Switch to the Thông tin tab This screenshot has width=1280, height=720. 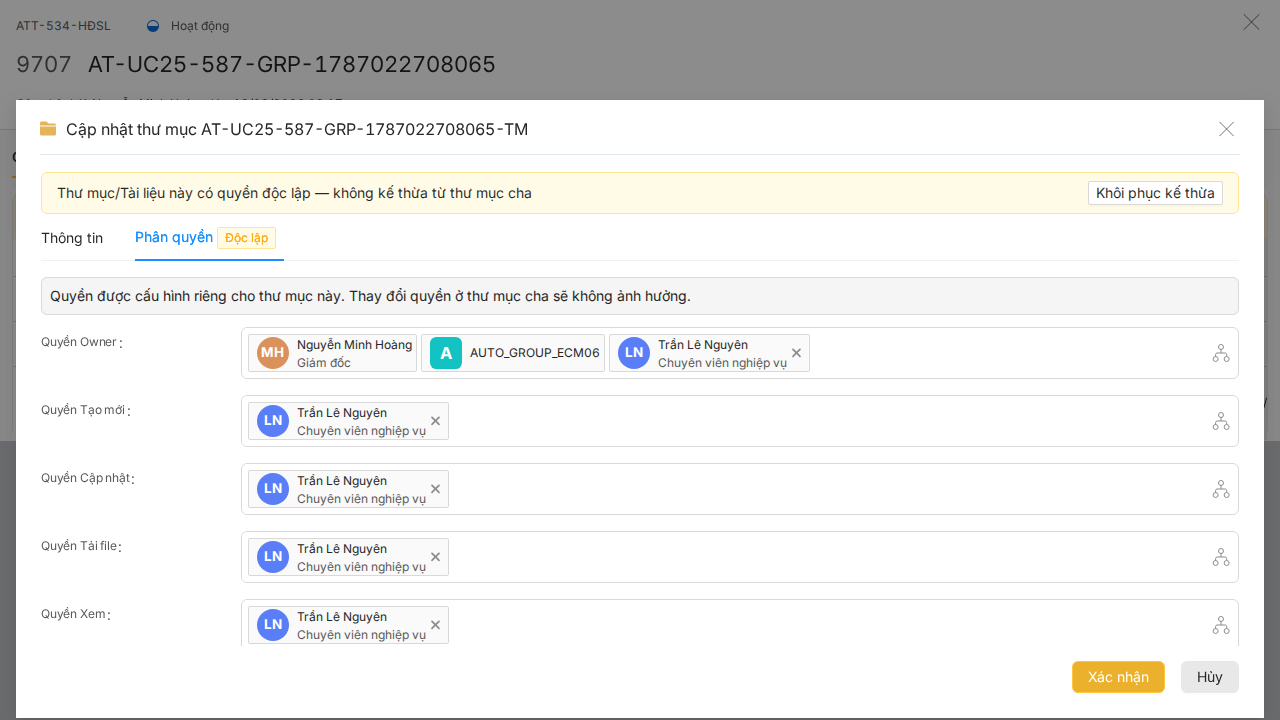[72, 238]
